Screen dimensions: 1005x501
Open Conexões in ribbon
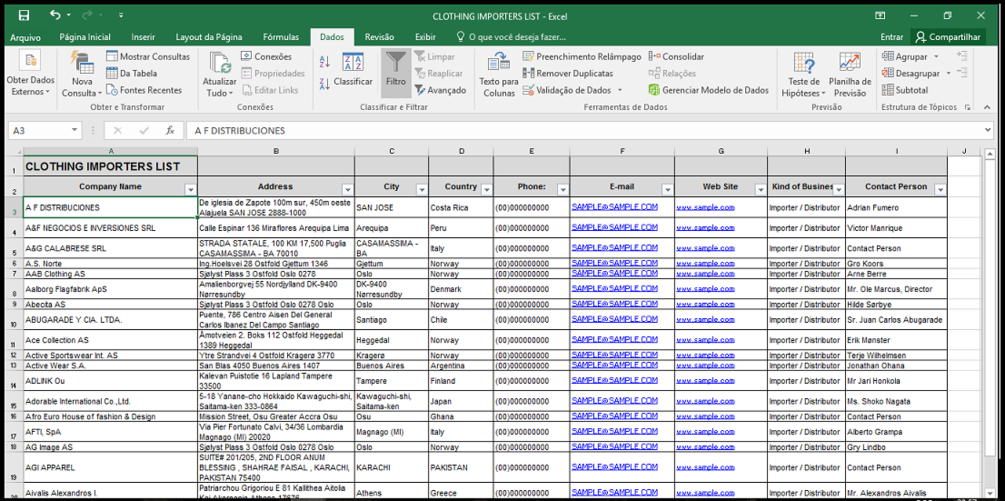coord(266,56)
